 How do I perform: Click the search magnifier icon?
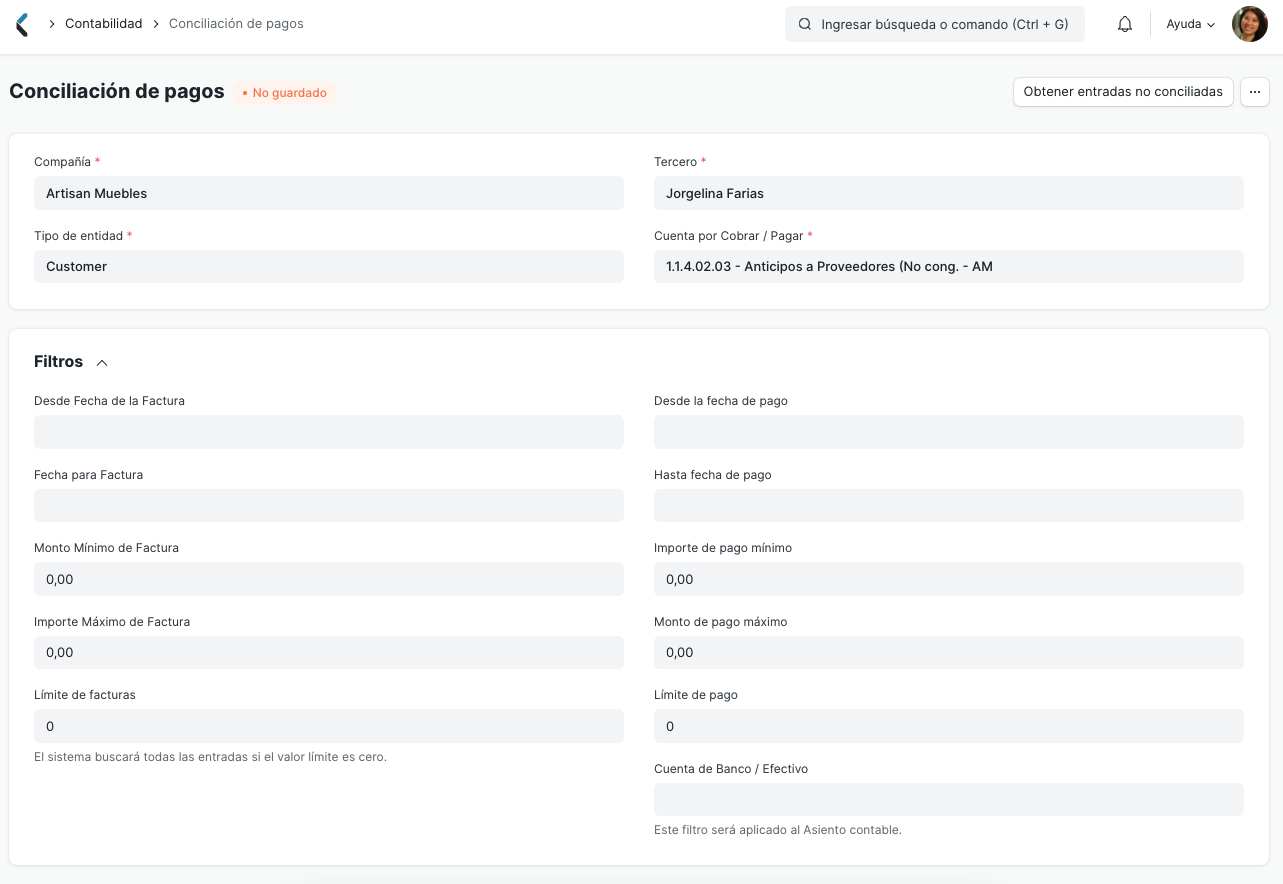pos(805,24)
